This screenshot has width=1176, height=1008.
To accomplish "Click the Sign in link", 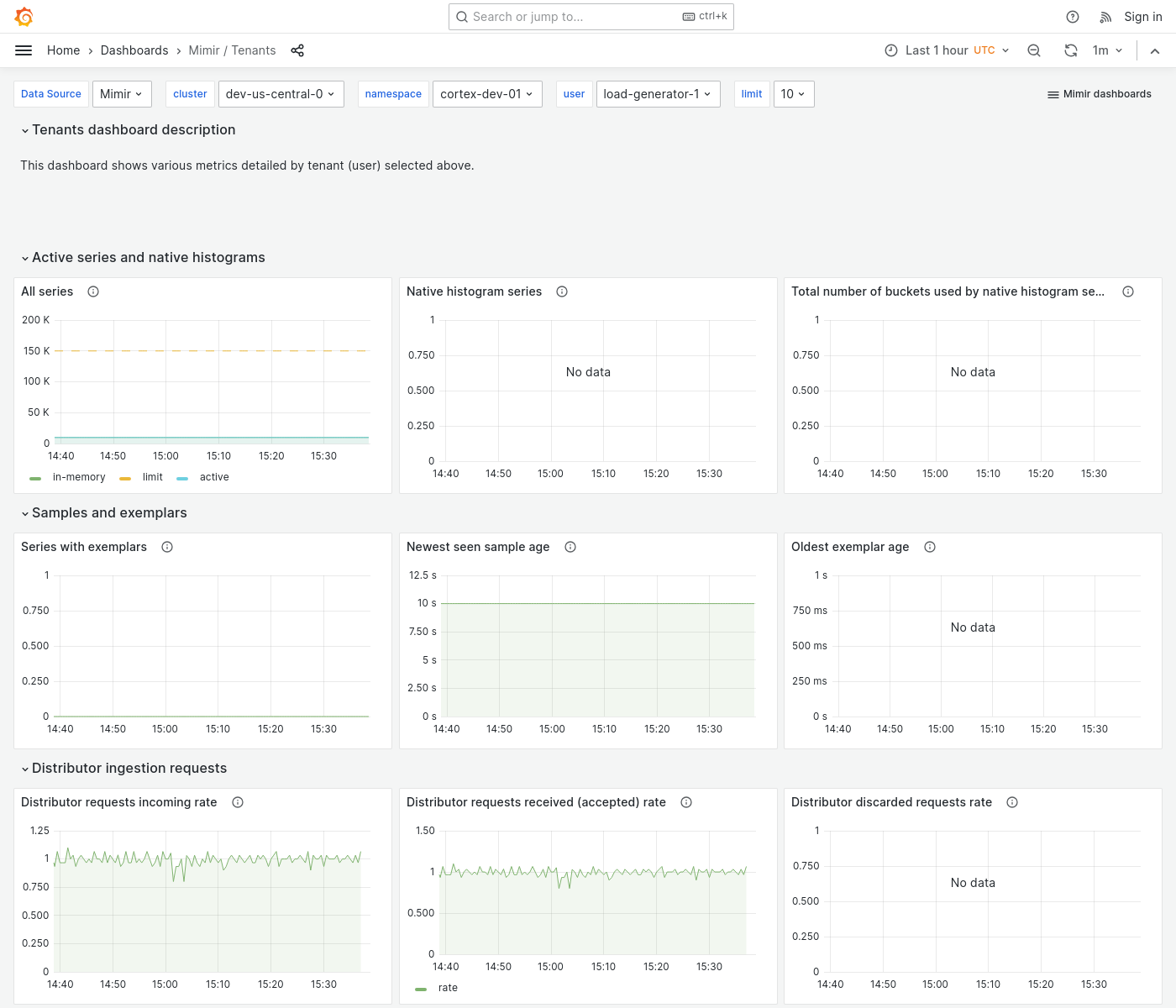I will pos(1142,17).
